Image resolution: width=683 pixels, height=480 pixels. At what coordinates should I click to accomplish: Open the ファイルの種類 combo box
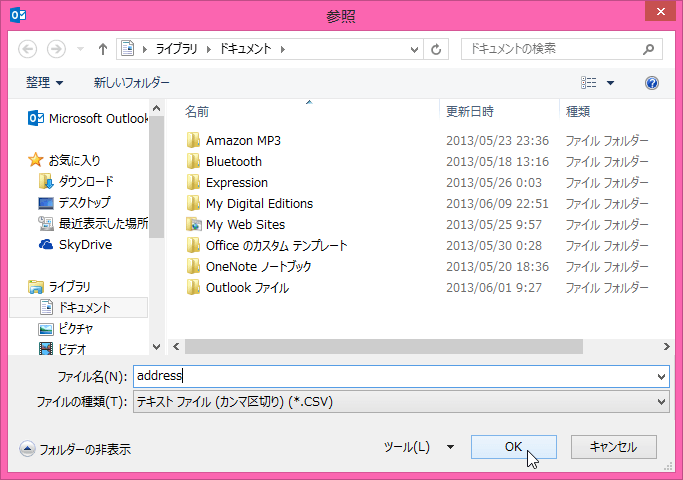click(x=401, y=402)
